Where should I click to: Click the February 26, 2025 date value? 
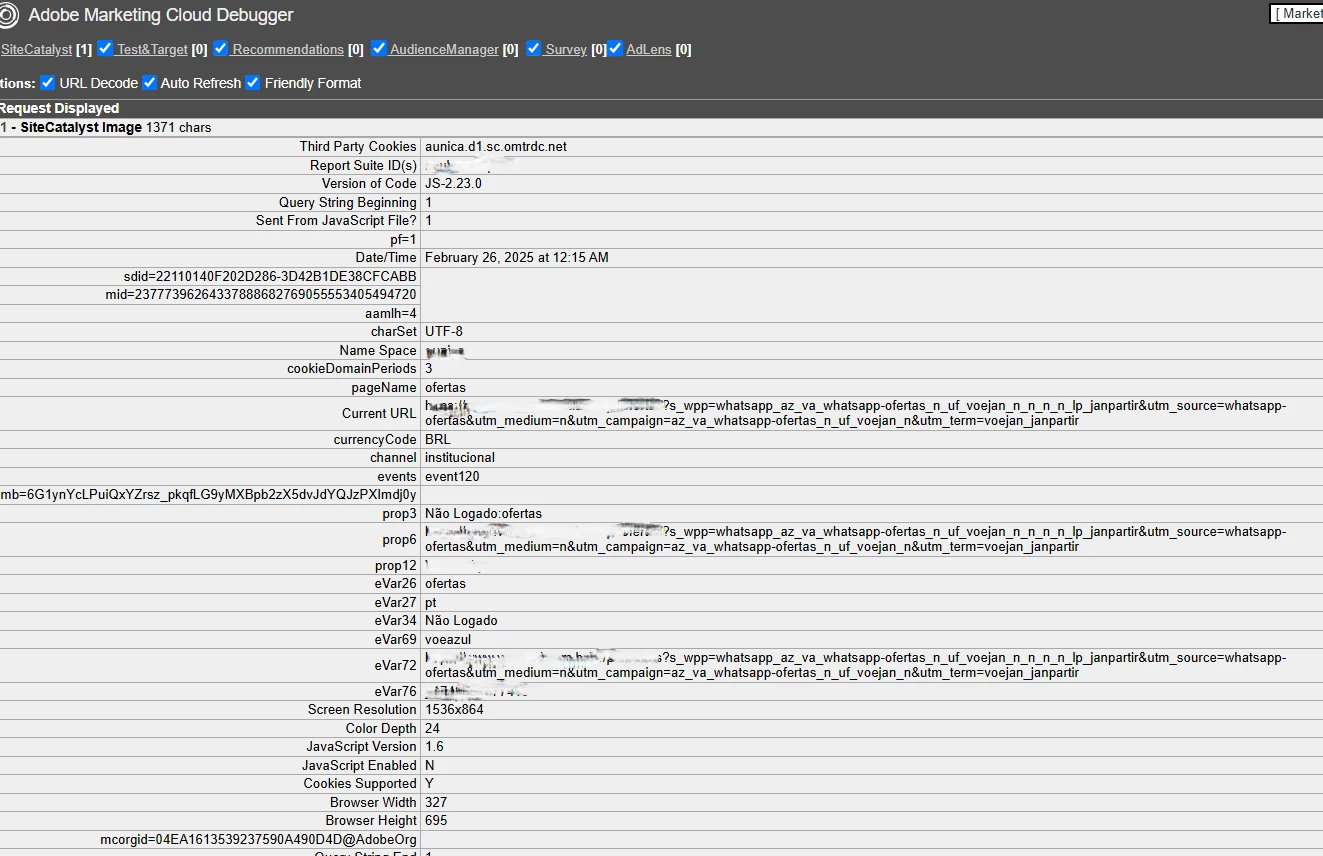point(517,257)
